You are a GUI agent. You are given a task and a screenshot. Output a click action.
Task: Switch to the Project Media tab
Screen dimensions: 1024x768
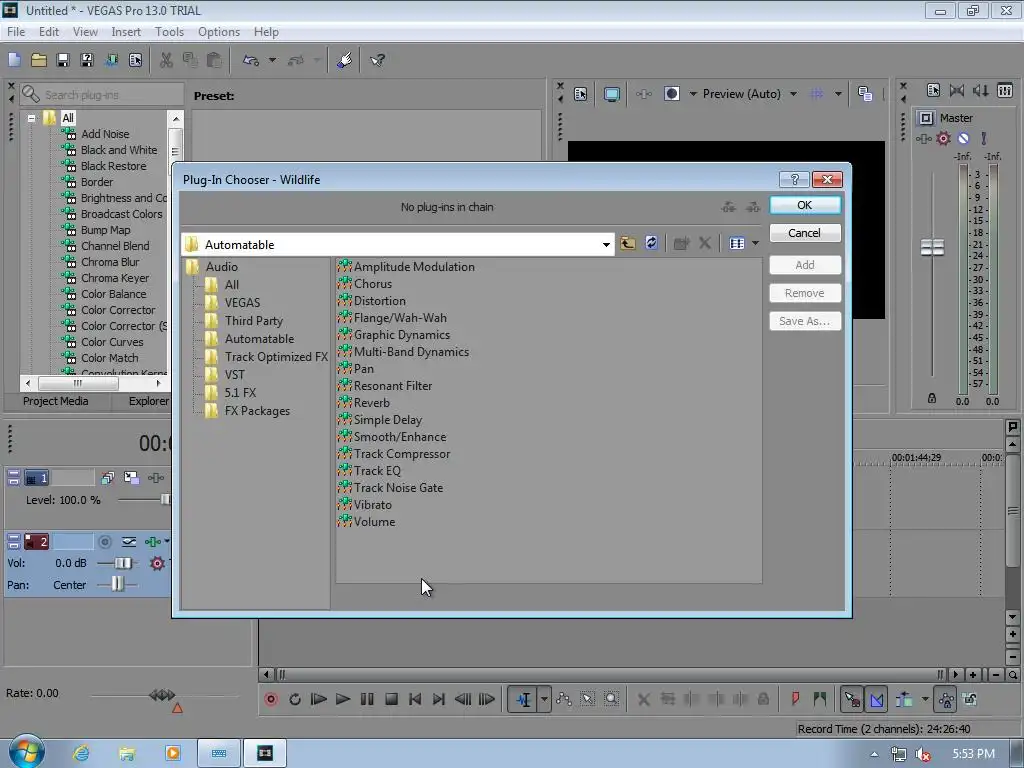[56, 401]
